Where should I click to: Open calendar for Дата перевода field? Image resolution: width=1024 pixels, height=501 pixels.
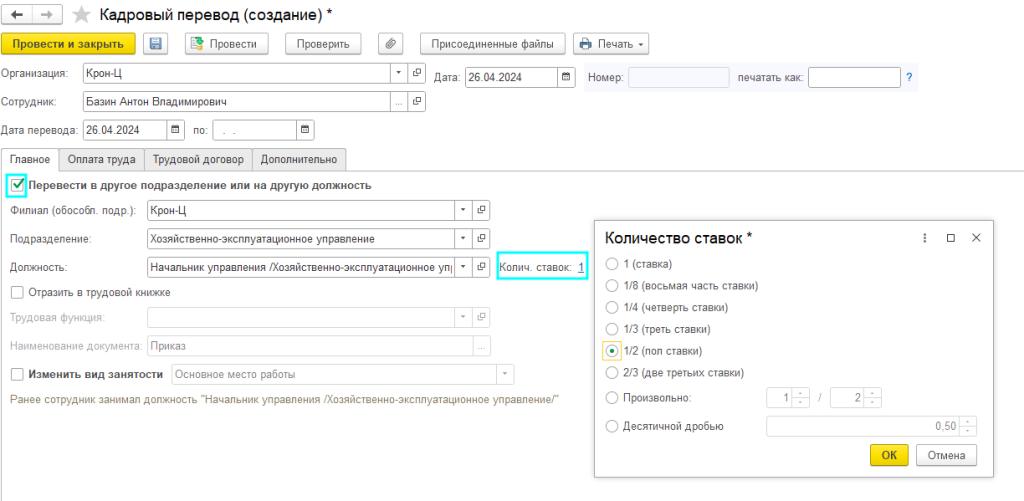pos(177,130)
